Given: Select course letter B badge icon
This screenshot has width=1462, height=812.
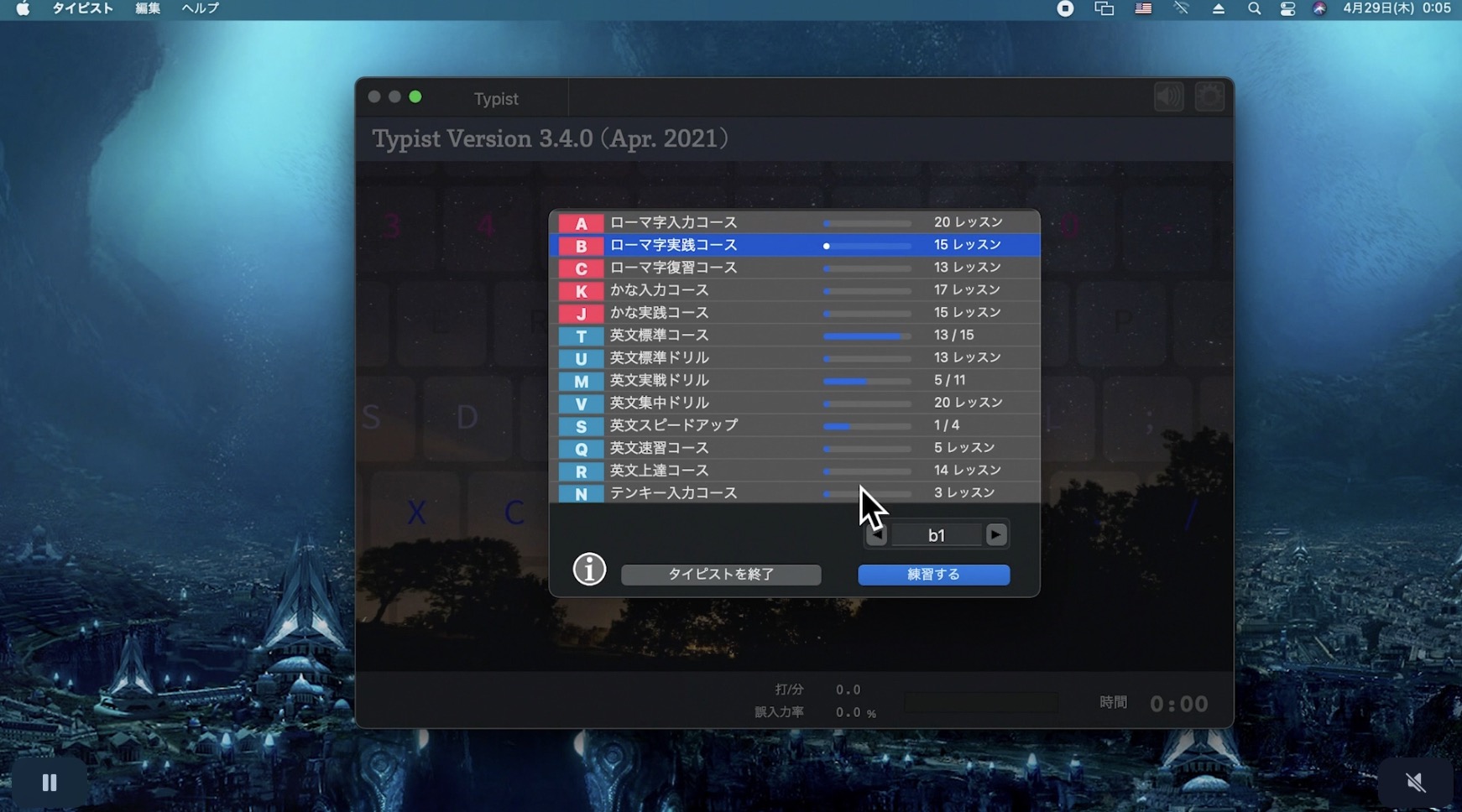Looking at the screenshot, I should [x=581, y=246].
